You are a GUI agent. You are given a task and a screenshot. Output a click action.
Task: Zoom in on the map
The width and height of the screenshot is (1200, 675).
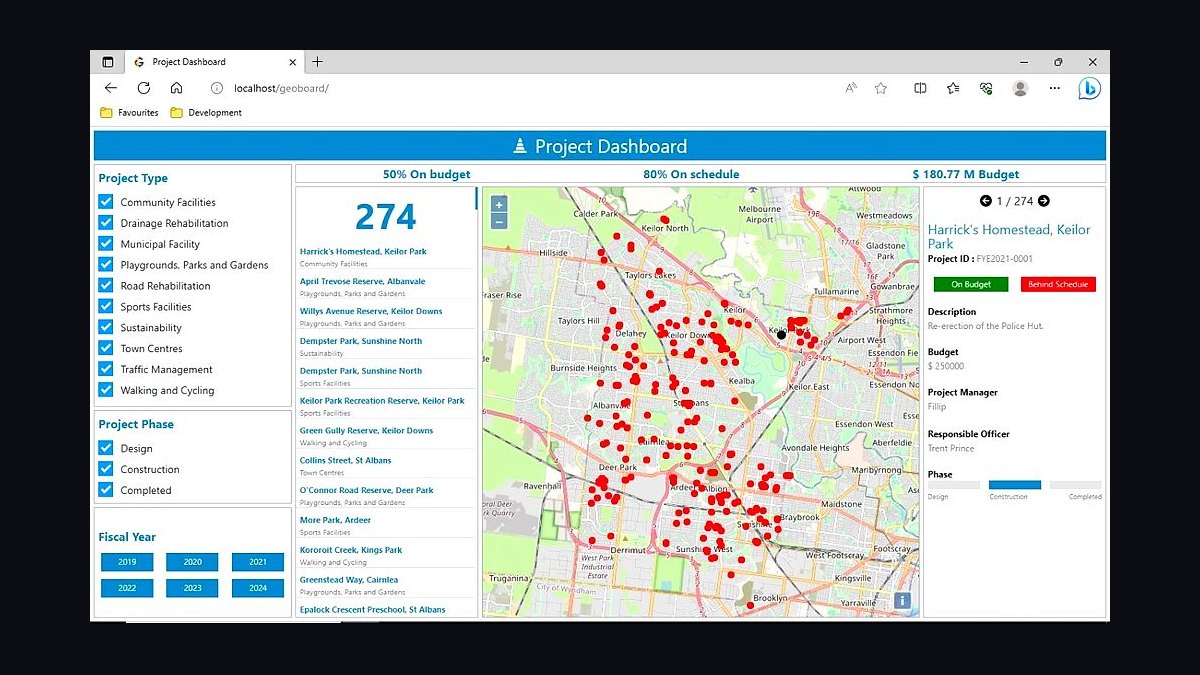(x=500, y=204)
